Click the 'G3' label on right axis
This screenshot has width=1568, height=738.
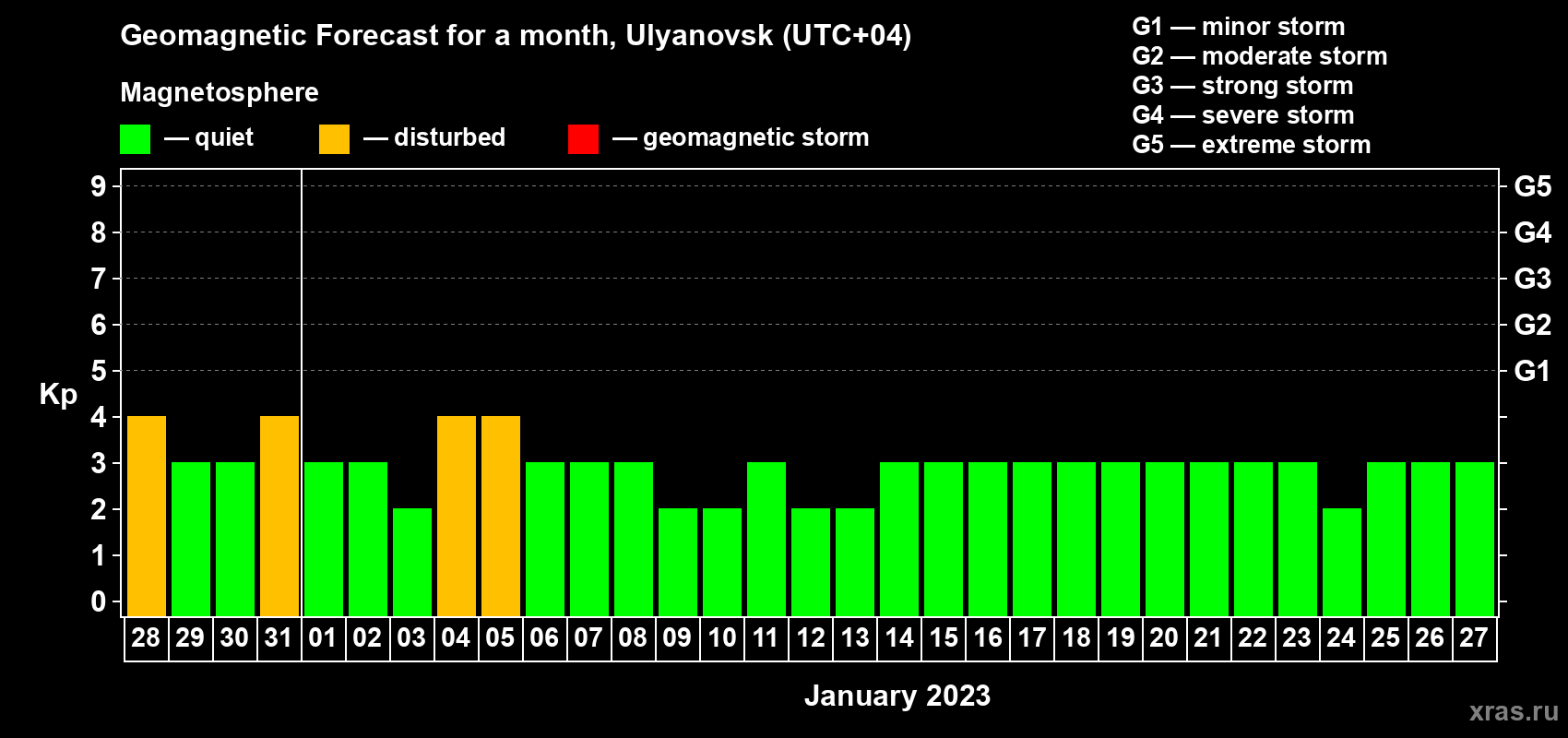pos(1533,279)
